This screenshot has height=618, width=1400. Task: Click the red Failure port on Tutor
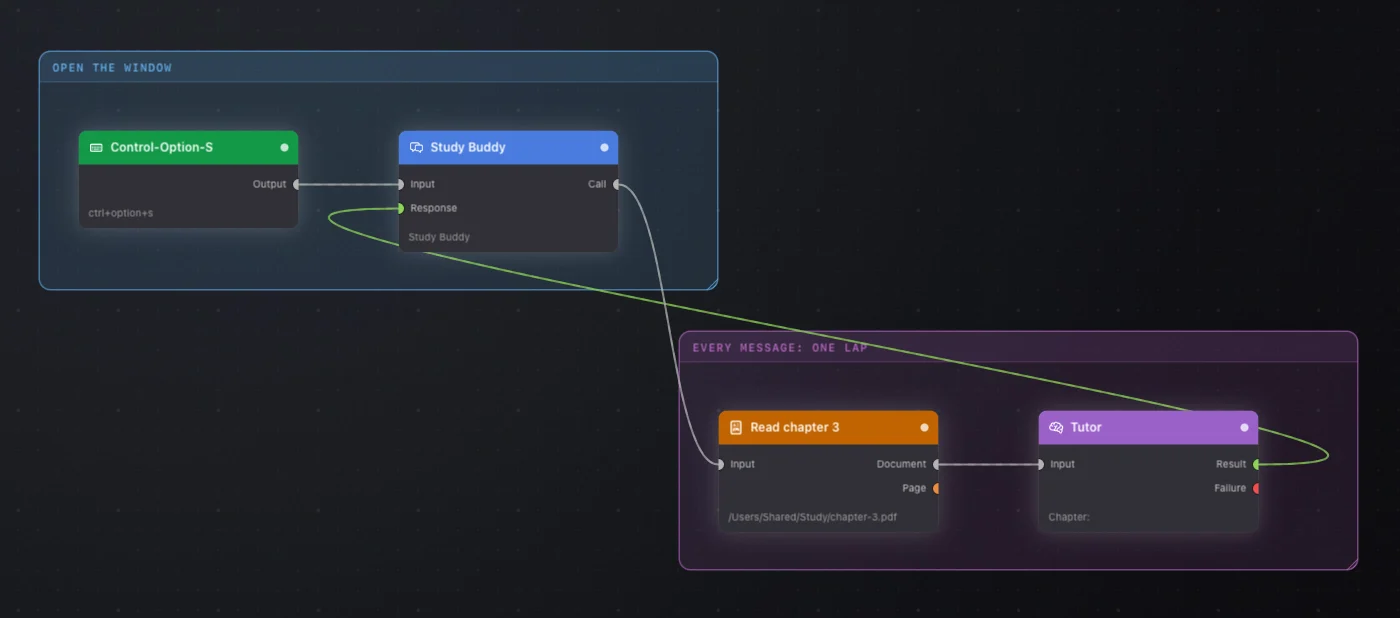pyautogui.click(x=1257, y=488)
